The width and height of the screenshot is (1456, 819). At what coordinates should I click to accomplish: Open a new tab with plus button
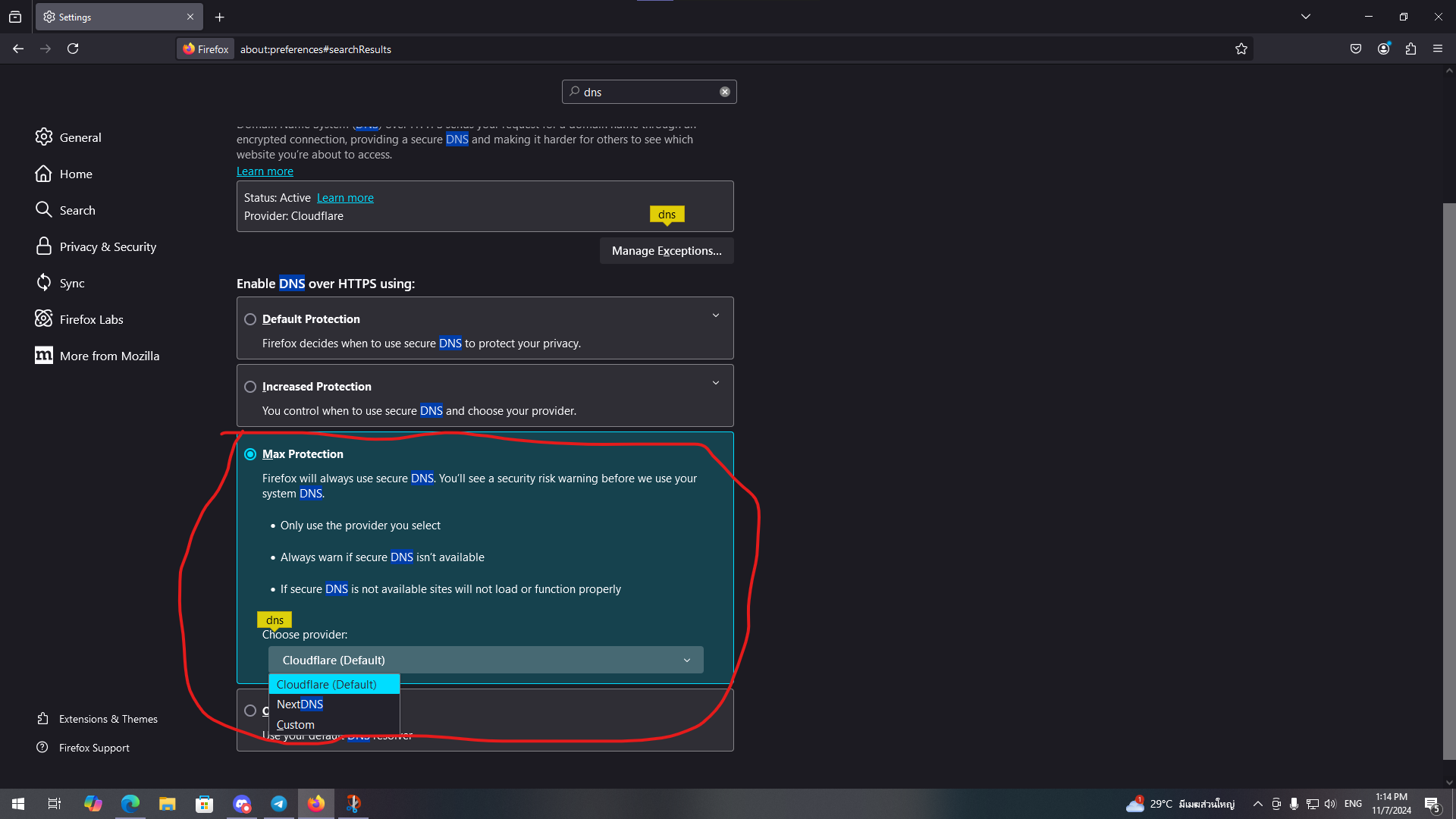tap(220, 17)
